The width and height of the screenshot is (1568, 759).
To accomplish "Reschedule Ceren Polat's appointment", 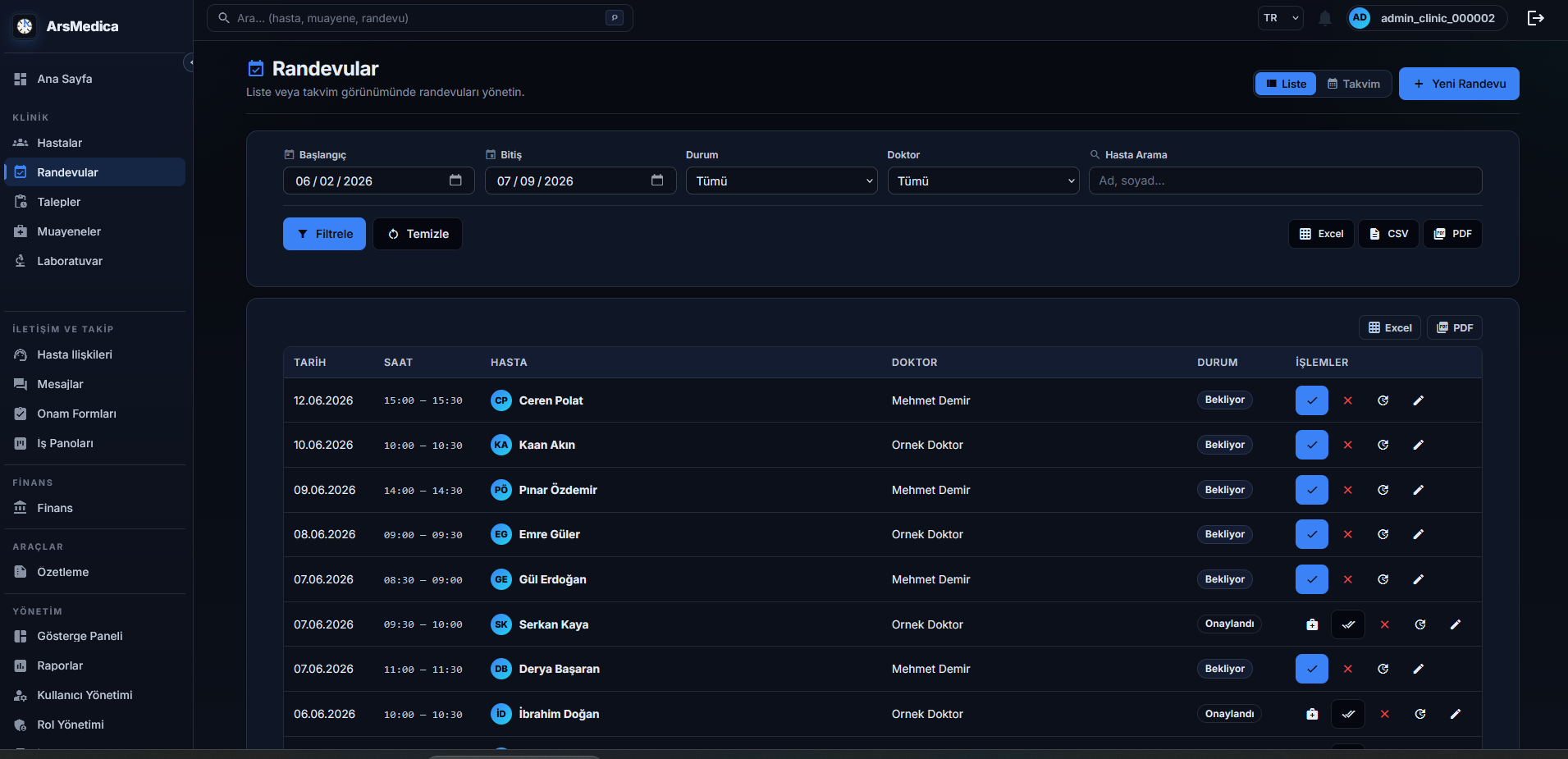I will tap(1383, 400).
